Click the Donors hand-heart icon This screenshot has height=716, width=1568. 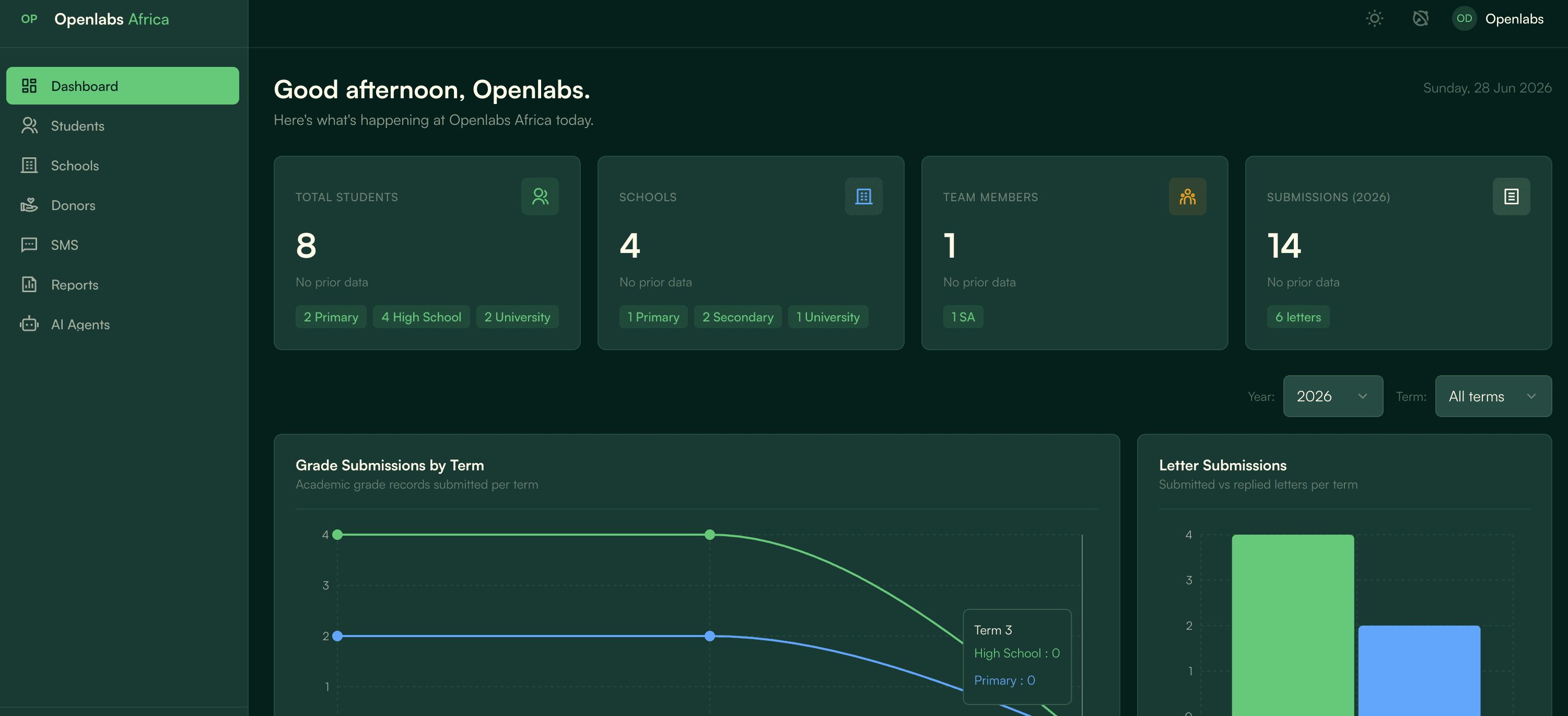[x=29, y=205]
